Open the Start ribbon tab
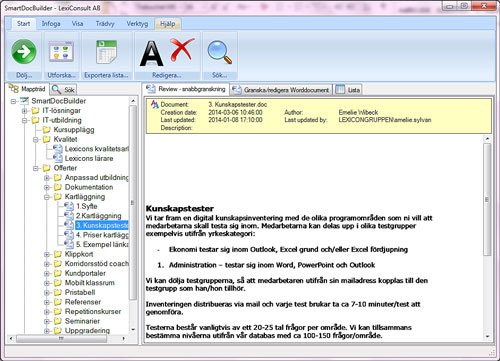The image size is (500, 361). (x=24, y=24)
